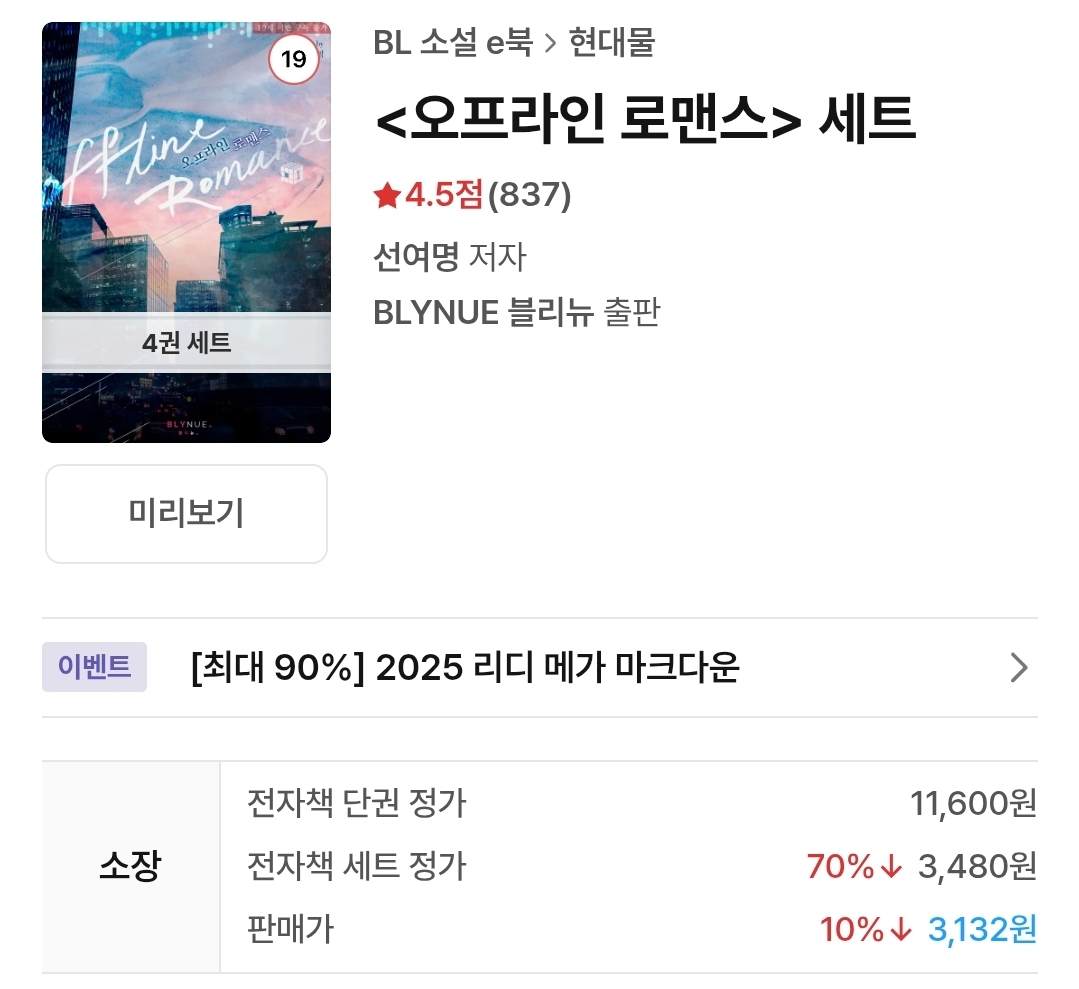This screenshot has height=989, width=1079.
Task: Open the 2025 리디 메가 마크다운 event
Action: tap(464, 667)
